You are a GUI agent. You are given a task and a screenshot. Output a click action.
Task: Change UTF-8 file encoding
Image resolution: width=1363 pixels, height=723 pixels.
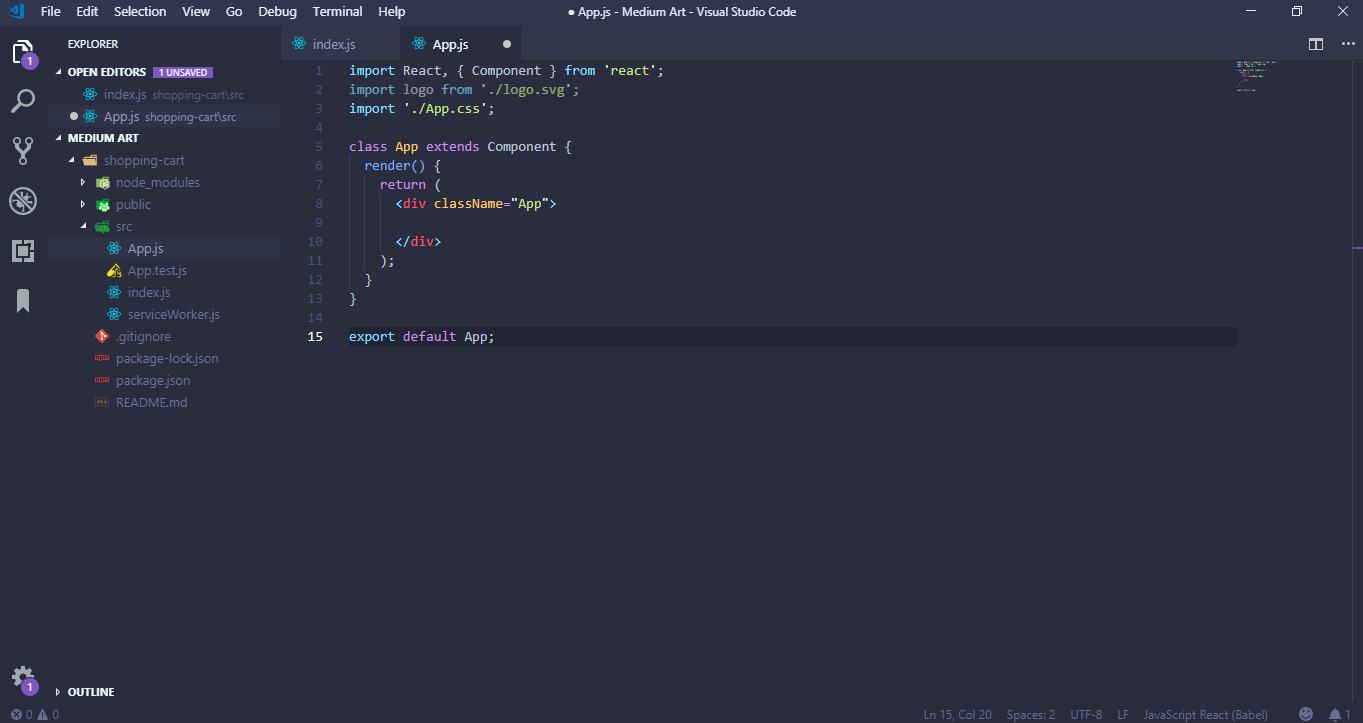pos(1086,714)
